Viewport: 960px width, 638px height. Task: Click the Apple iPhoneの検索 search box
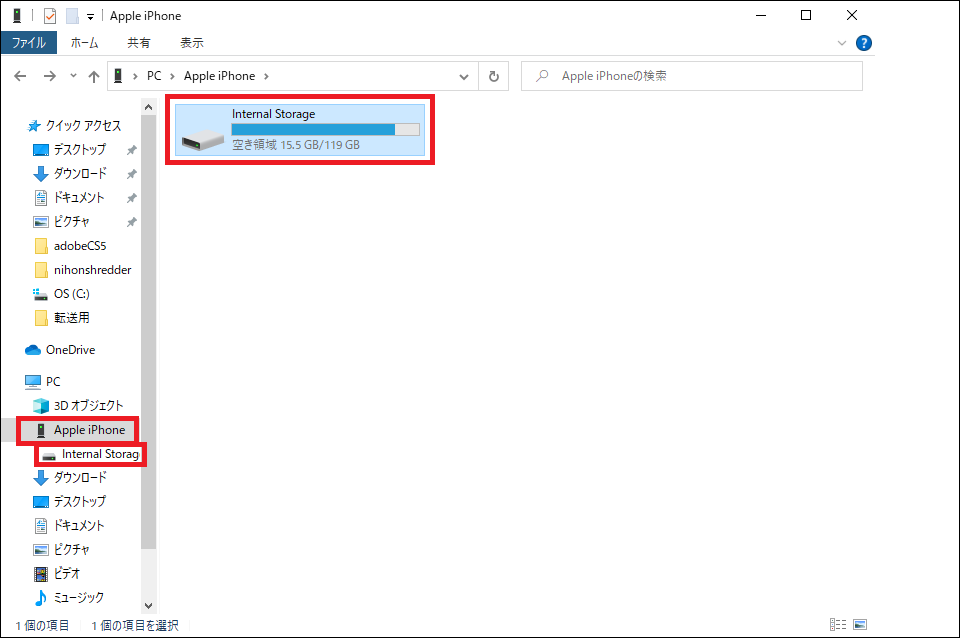pos(692,76)
